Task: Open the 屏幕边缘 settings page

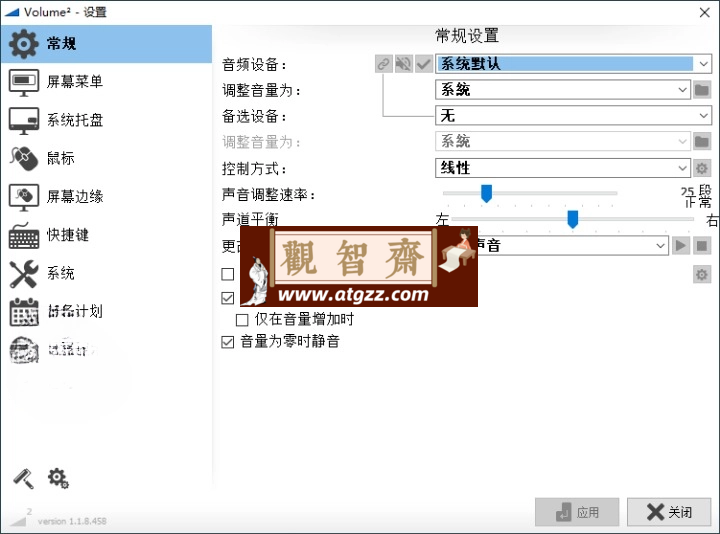Action: coord(106,197)
